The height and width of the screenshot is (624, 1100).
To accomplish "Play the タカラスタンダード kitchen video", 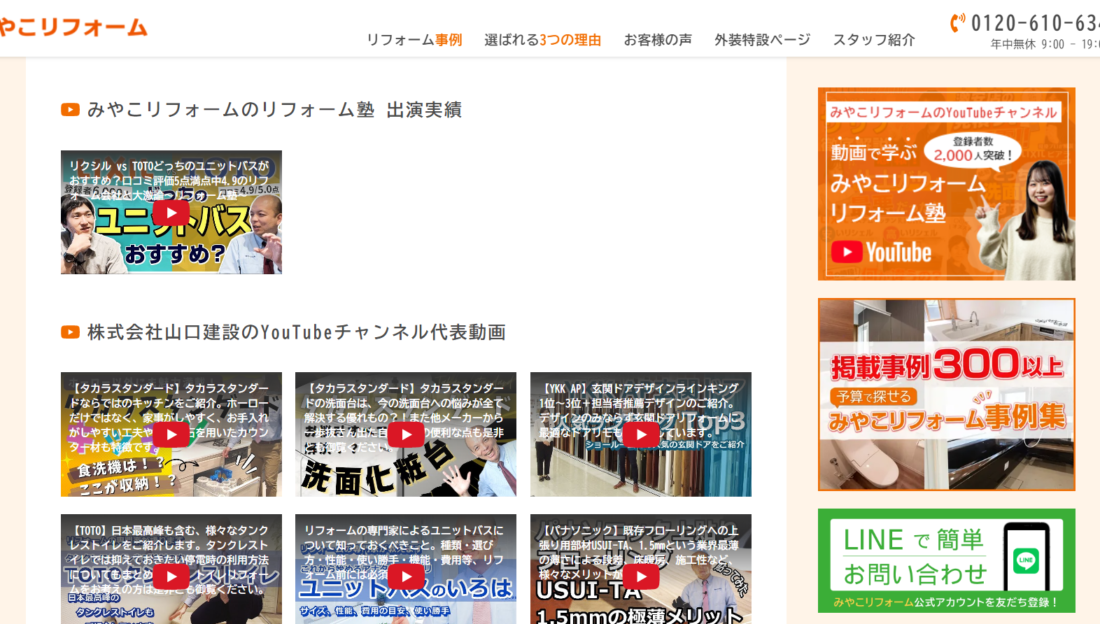I will pos(171,434).
